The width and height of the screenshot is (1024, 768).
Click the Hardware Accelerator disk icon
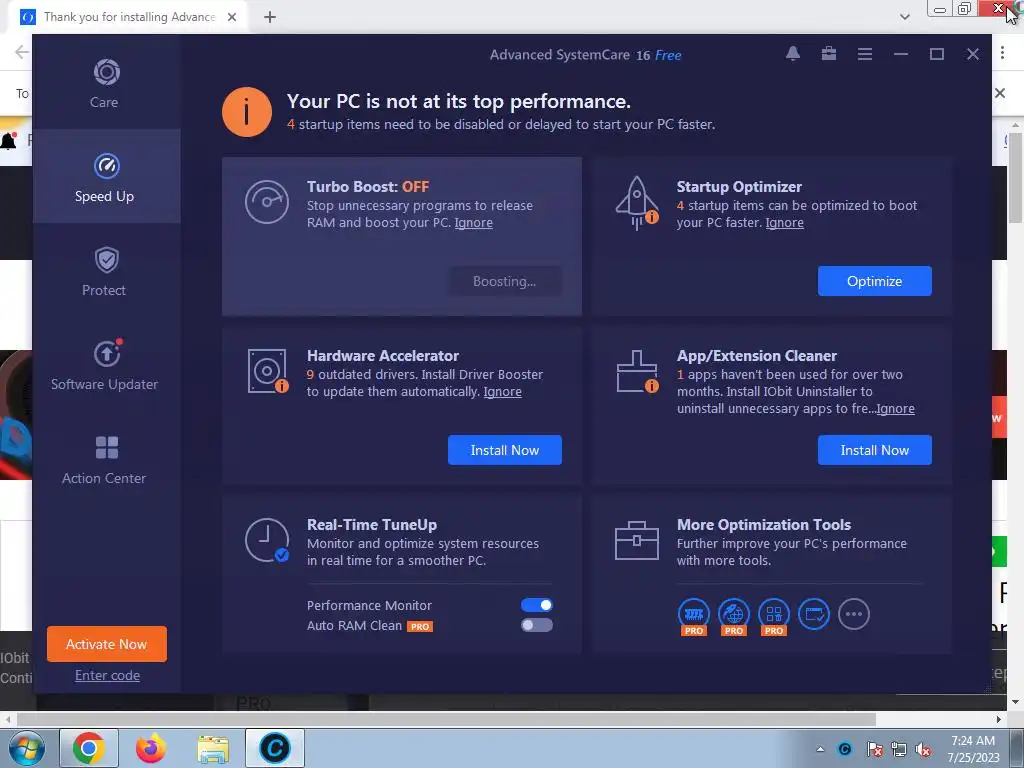pyautogui.click(x=268, y=371)
